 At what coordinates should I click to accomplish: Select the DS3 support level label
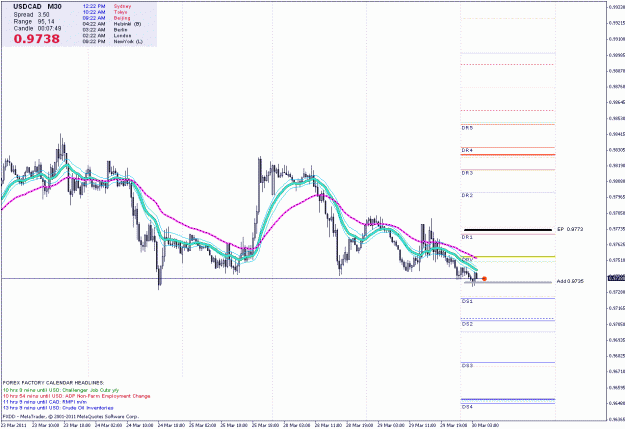point(467,366)
